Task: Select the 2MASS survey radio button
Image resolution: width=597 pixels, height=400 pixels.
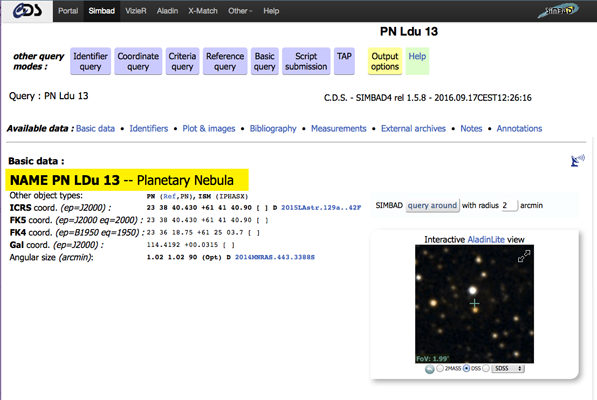Action: pyautogui.click(x=440, y=368)
